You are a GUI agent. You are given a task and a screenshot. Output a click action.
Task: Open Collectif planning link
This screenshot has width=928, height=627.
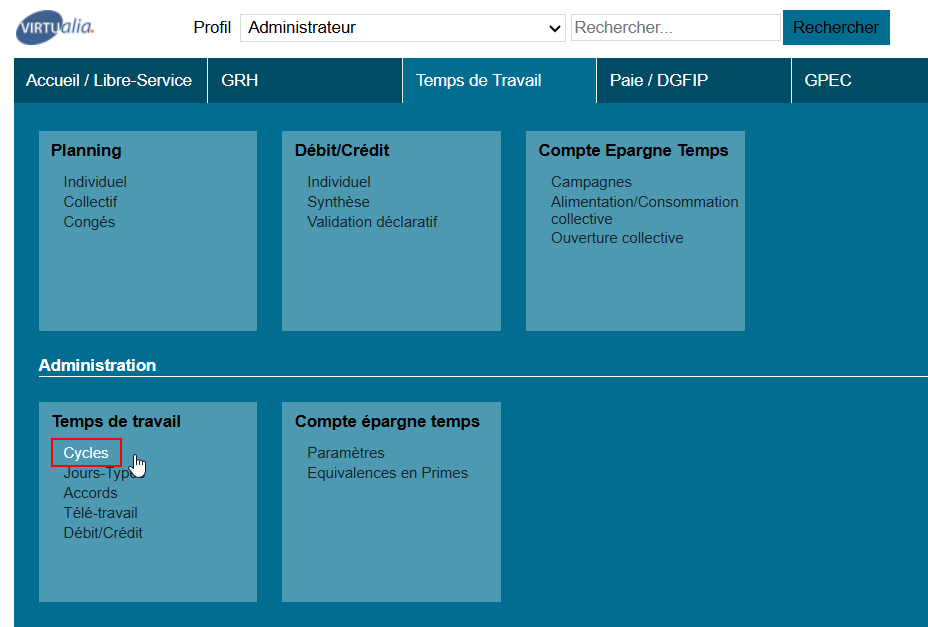point(90,202)
